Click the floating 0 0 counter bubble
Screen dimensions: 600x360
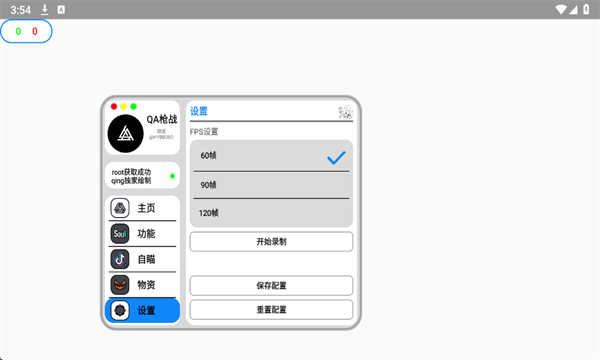click(26, 31)
